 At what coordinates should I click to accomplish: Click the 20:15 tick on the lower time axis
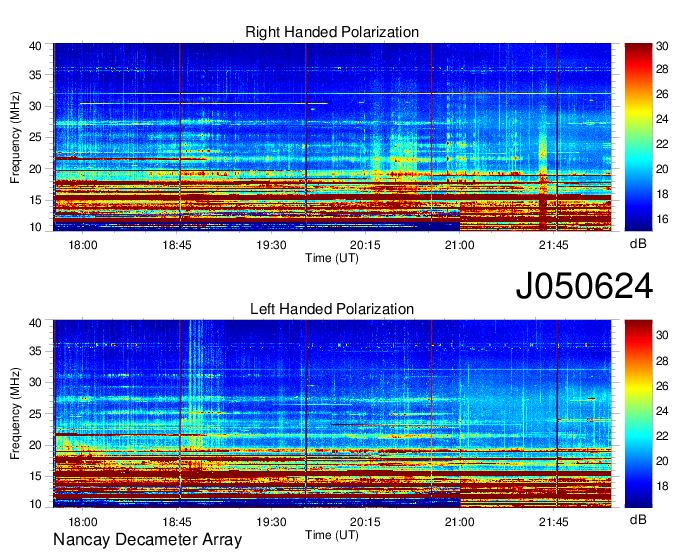point(365,522)
